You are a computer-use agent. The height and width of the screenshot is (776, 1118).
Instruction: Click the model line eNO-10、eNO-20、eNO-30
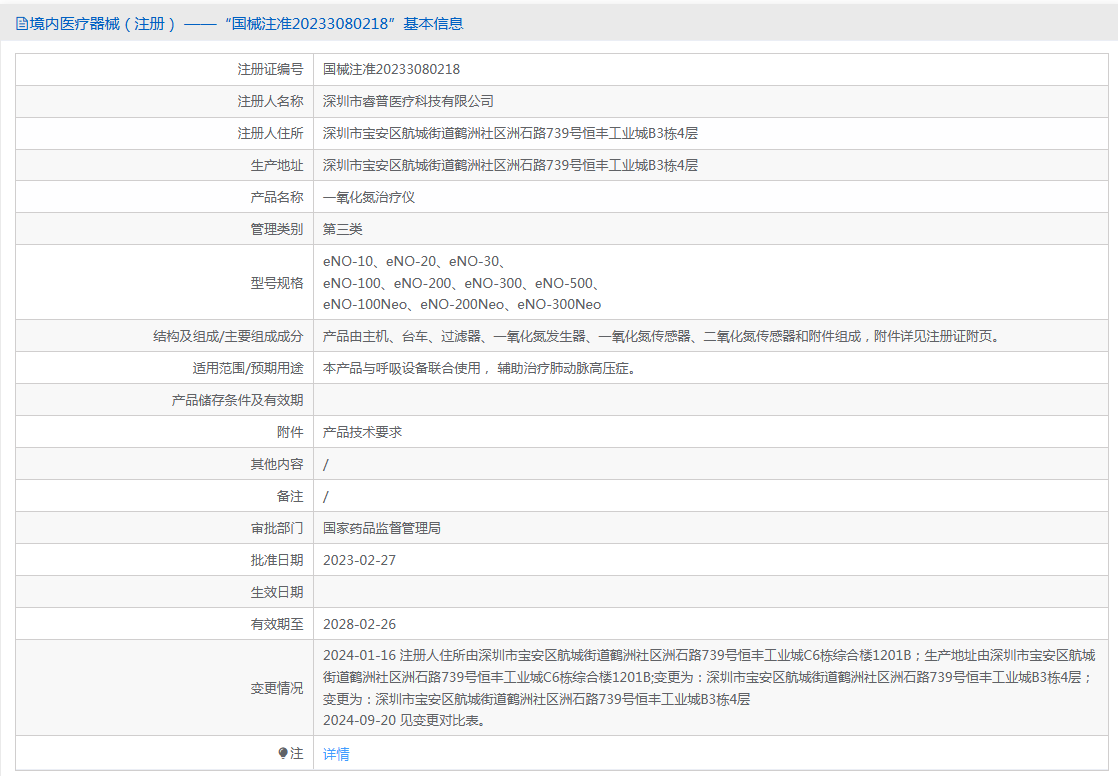point(414,261)
